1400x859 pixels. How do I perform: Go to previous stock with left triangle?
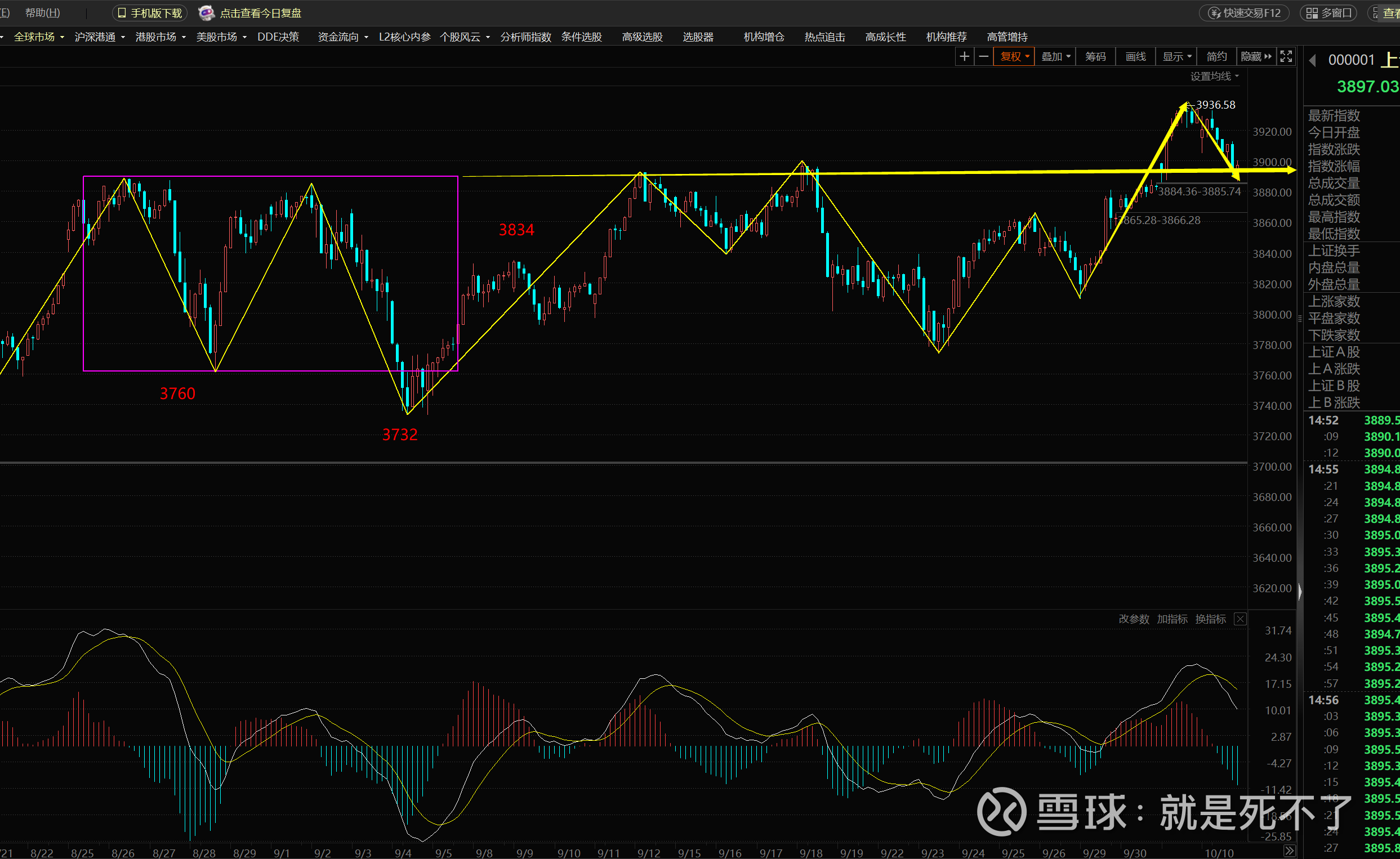coord(1313,60)
